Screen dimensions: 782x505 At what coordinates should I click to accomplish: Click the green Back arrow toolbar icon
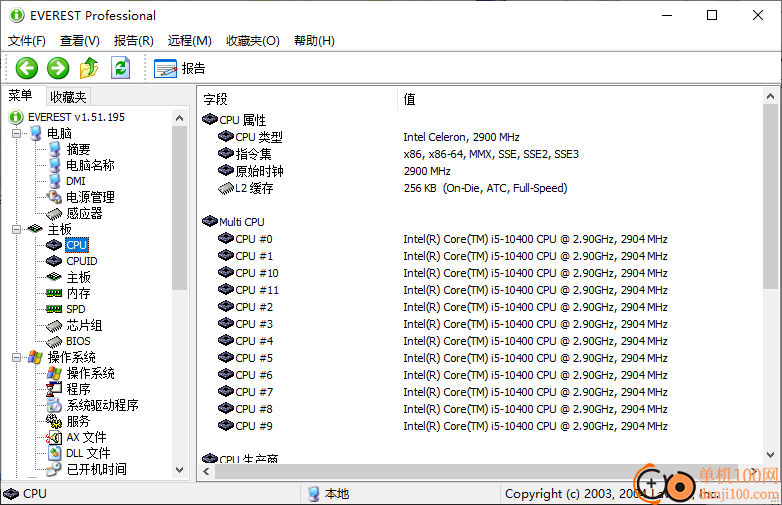(26, 68)
